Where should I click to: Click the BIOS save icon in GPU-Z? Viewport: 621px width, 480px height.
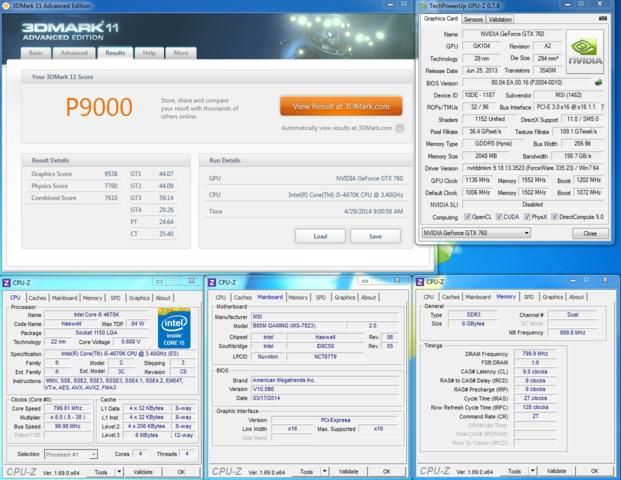[598, 82]
